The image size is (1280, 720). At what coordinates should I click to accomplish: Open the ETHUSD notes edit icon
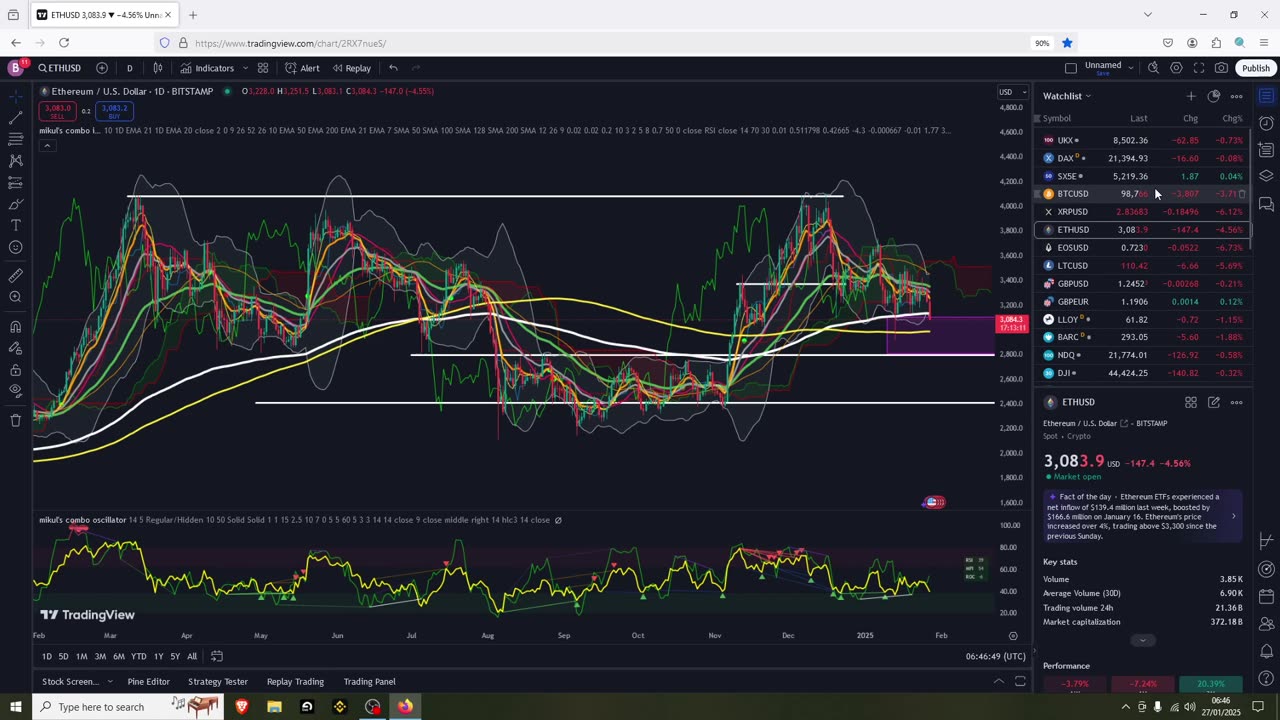click(1214, 402)
